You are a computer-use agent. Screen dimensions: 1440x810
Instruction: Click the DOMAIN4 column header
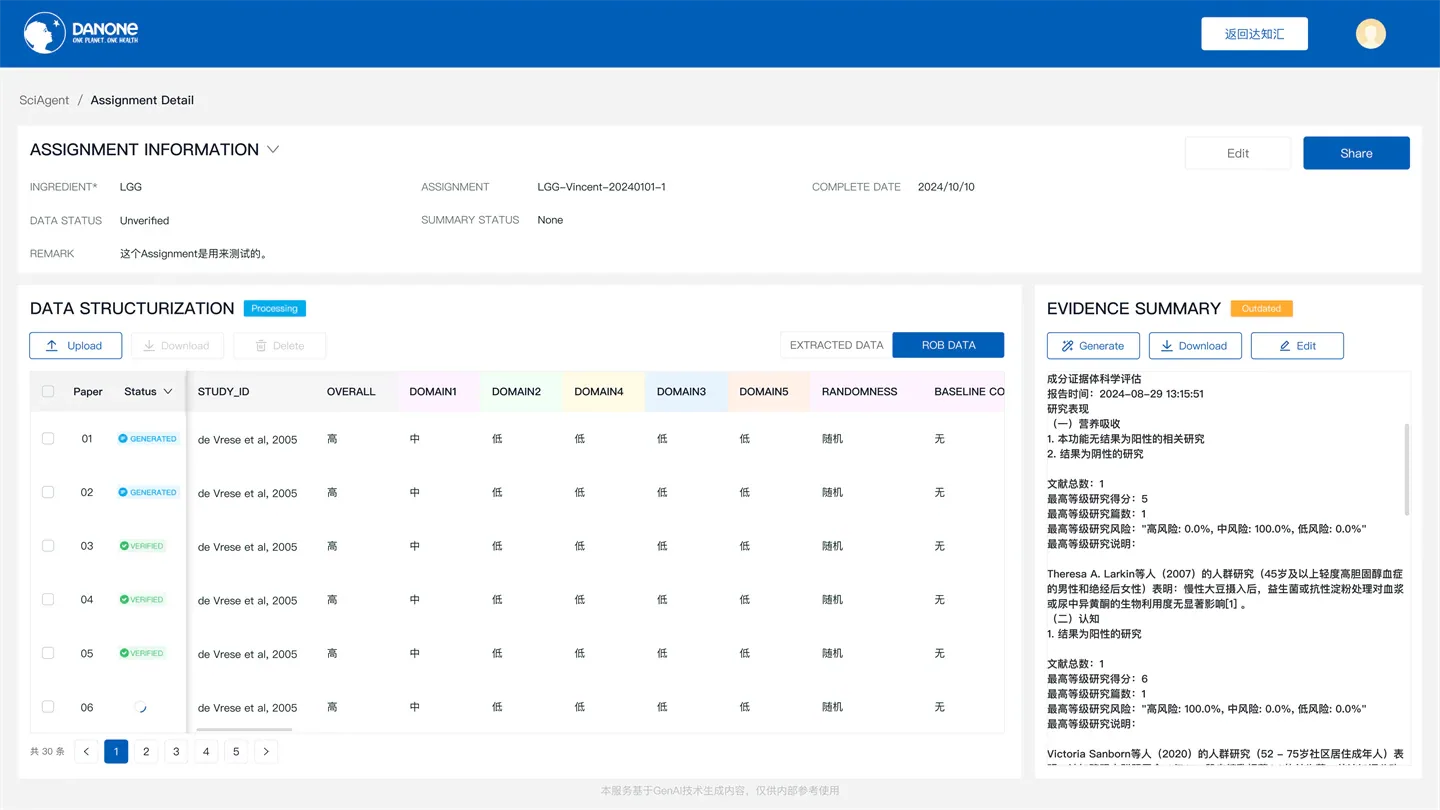(599, 391)
